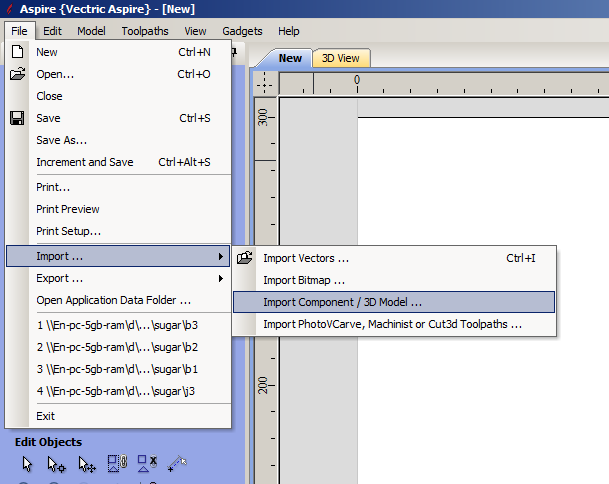The width and height of the screenshot is (609, 484).
Task: Click the Edit Objects section heading
Action: point(48,442)
